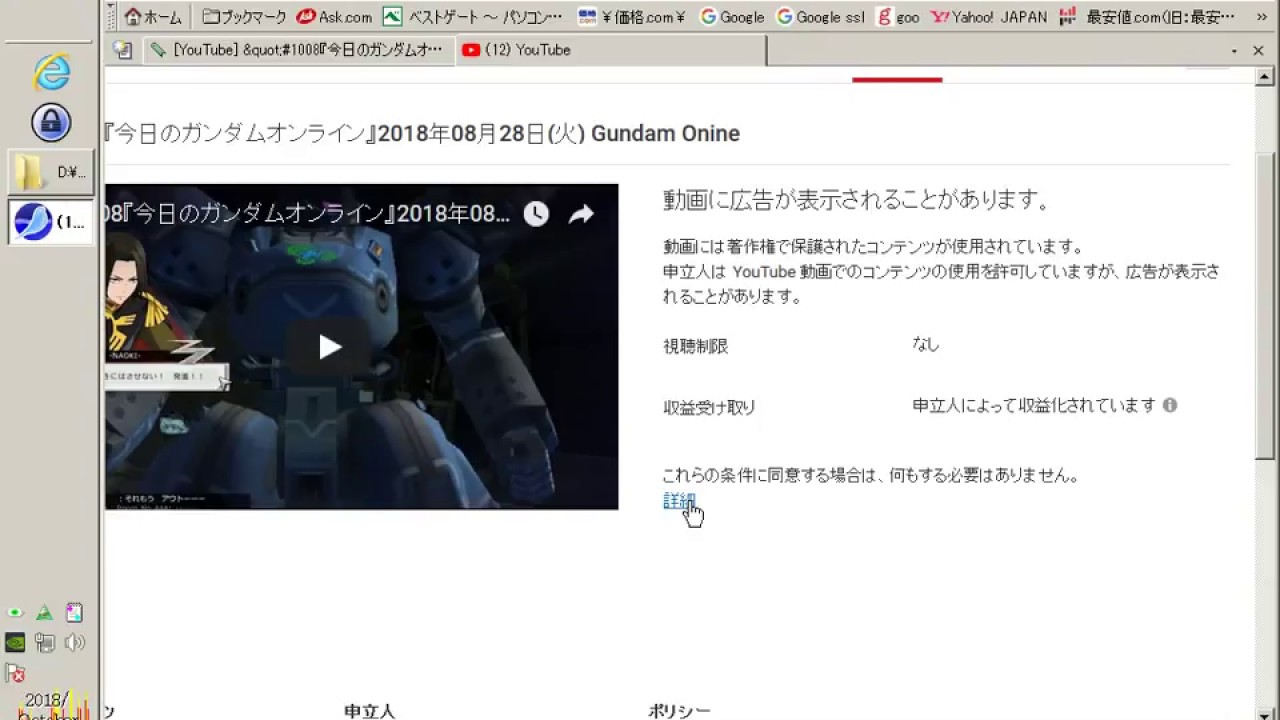Click the 収益受け取り label
Viewport: 1280px width, 720px height.
tap(709, 407)
